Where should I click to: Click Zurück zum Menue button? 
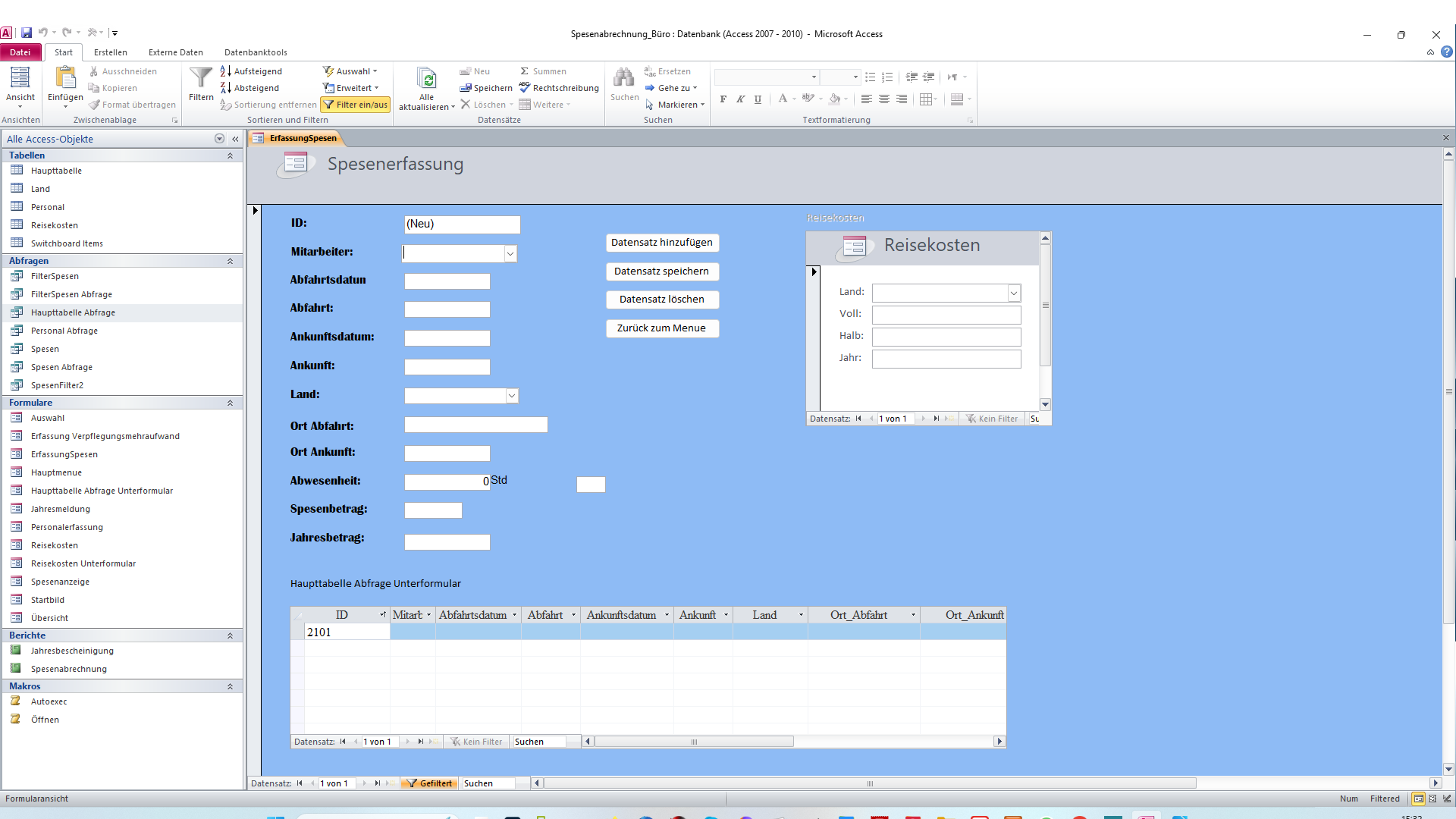click(x=662, y=328)
